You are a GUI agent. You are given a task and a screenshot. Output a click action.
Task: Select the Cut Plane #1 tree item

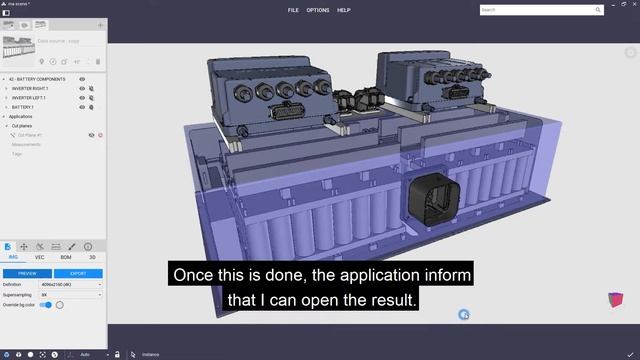(x=30, y=135)
